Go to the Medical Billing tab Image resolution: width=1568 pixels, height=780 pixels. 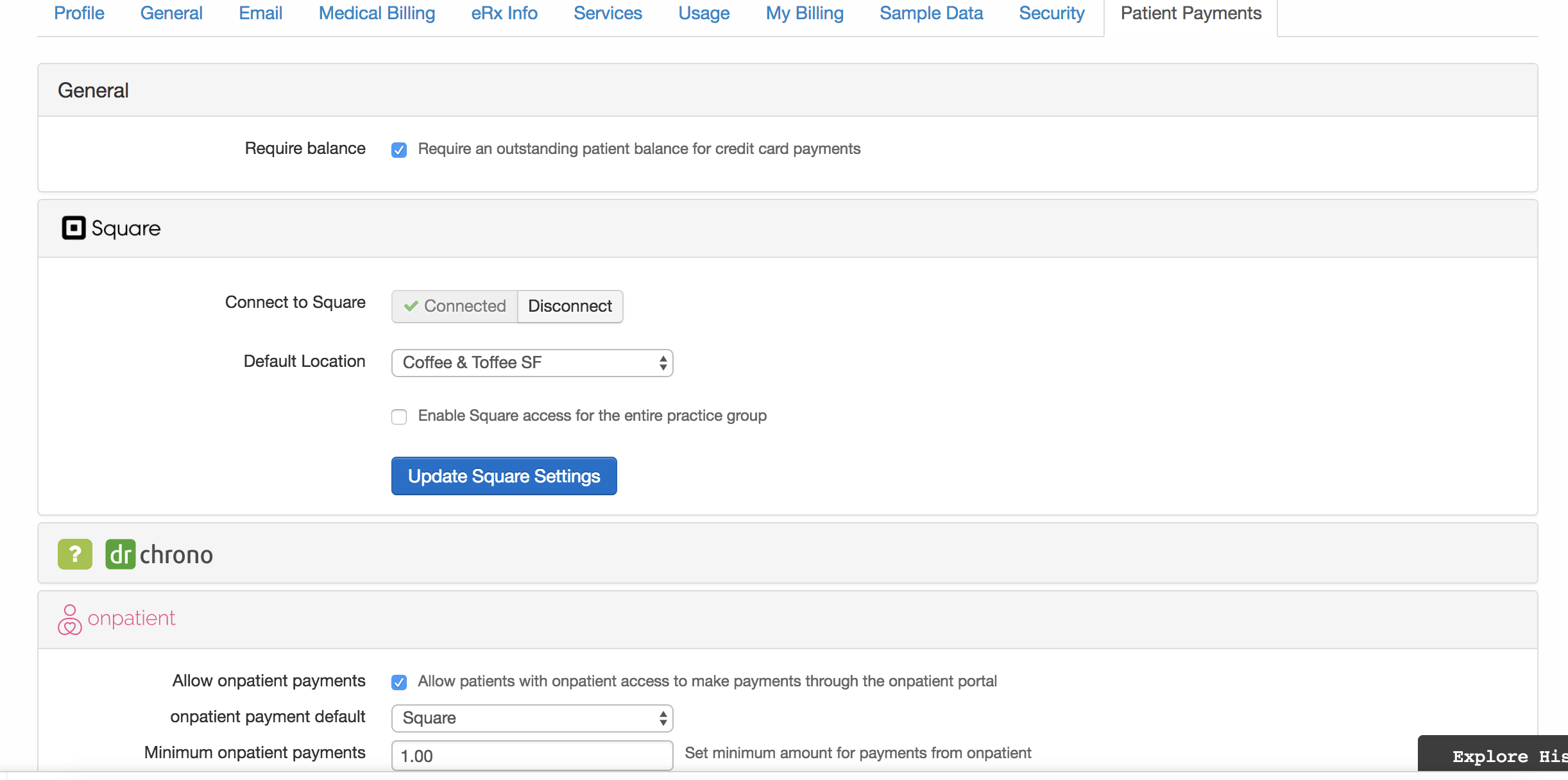(377, 13)
